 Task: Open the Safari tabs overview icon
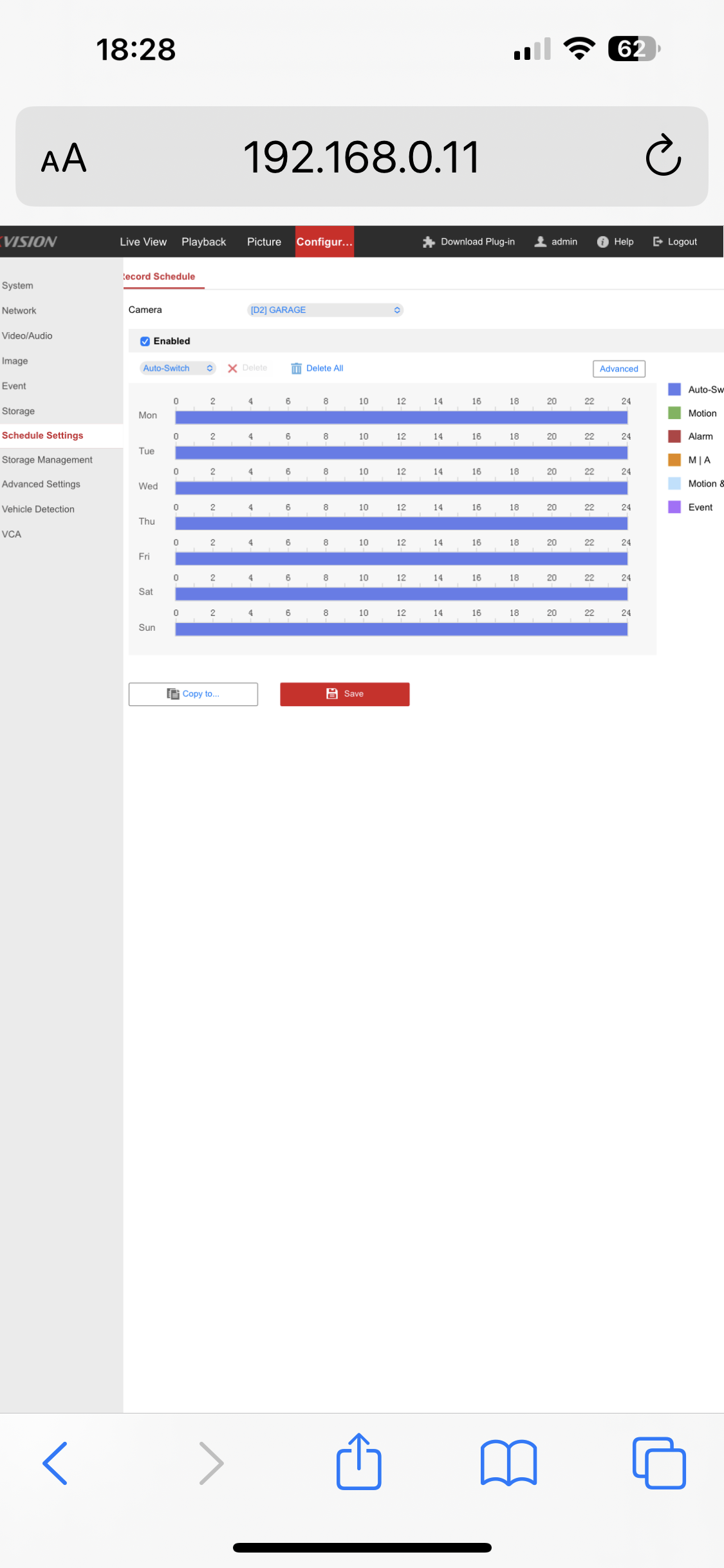point(658,1462)
